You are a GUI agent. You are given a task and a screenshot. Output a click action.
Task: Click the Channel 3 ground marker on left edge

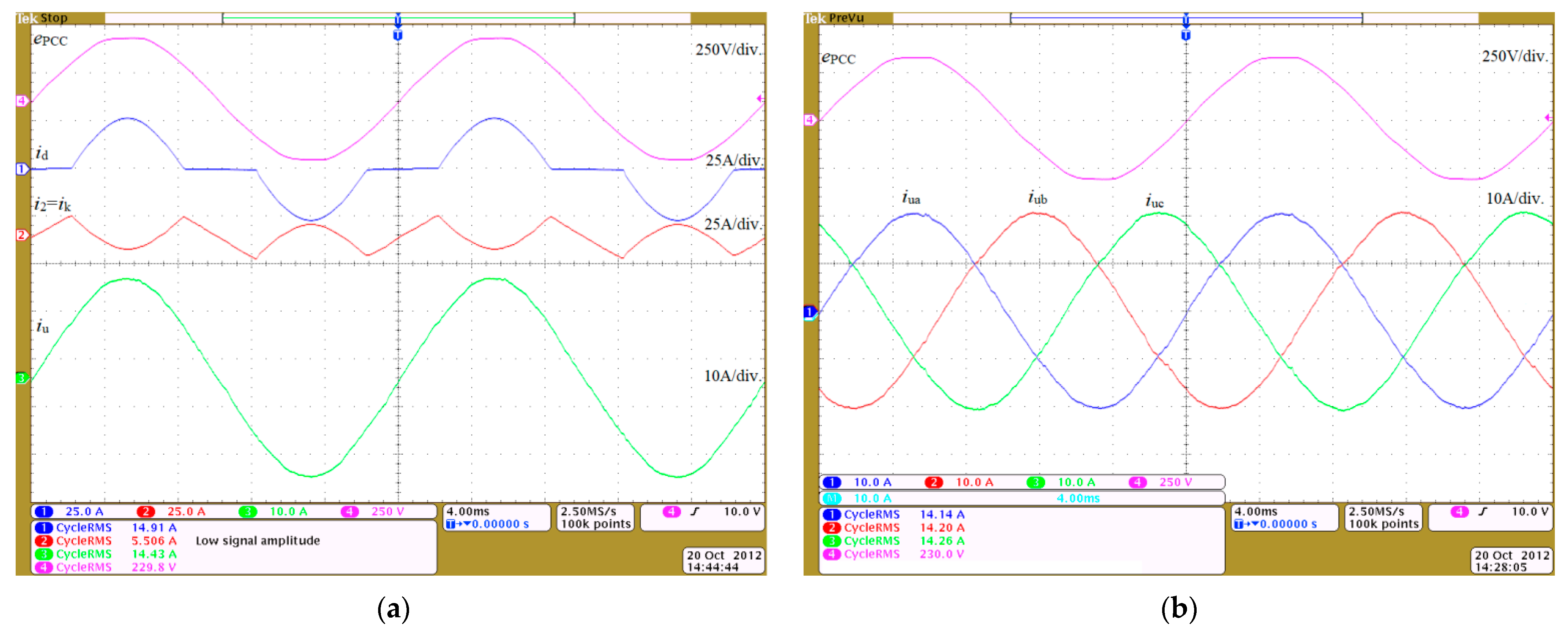coord(22,377)
